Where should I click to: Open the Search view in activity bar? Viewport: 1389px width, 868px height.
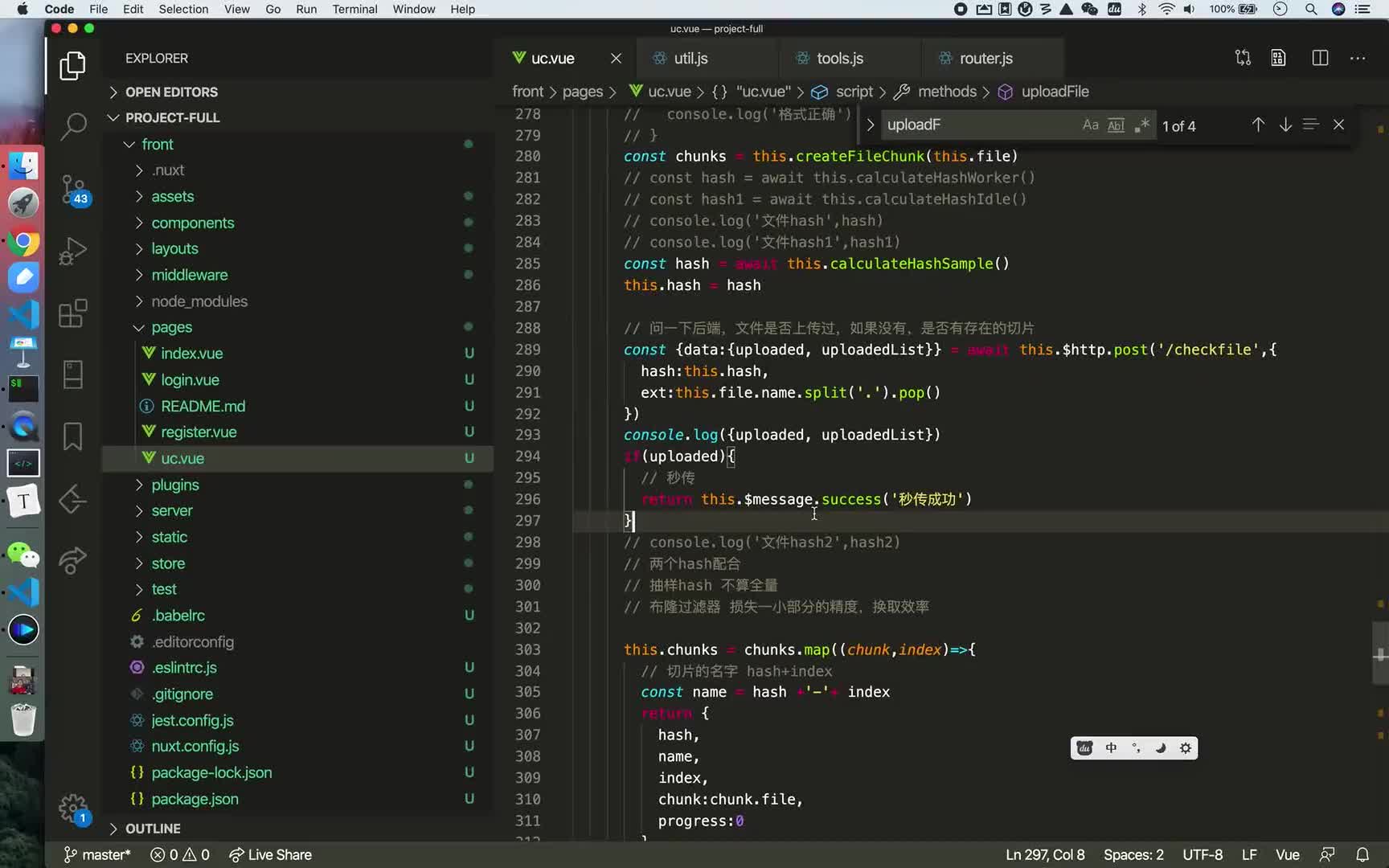click(x=72, y=125)
